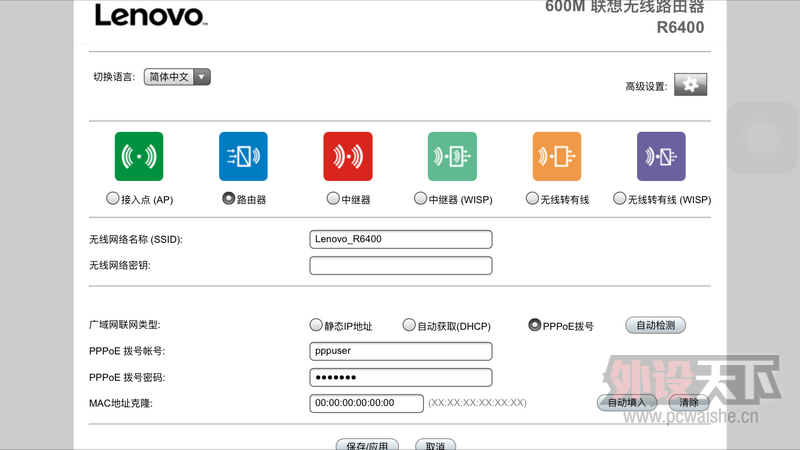This screenshot has height=450, width=800.
Task: Click the 无线网络名称 (SSID) label
Action: pos(136,239)
